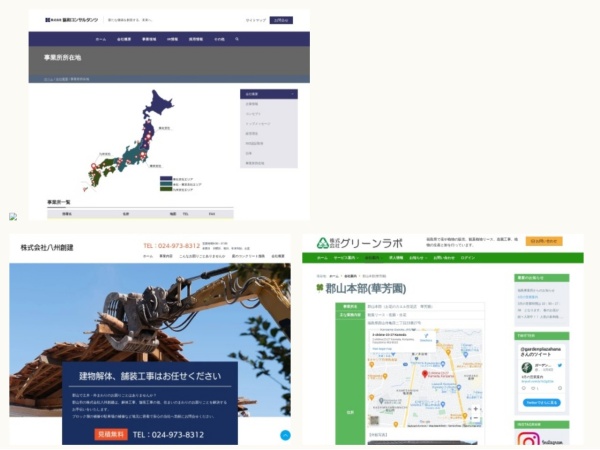Click the map zoom out minus button
Viewport: 600px width, 450px height.
coord(475,417)
